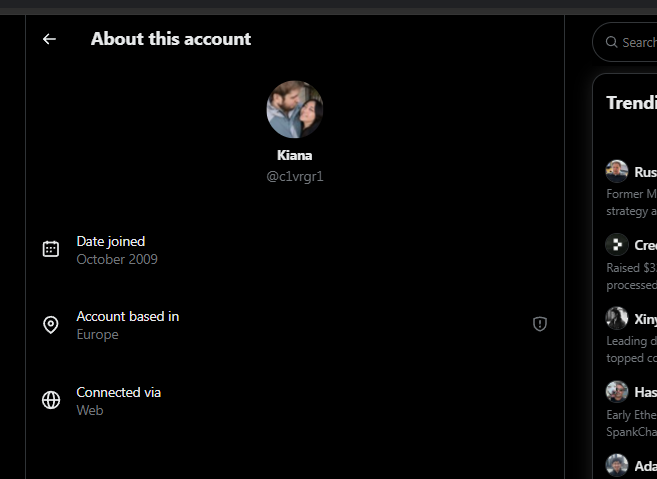Focus the Search input field

click(x=625, y=42)
